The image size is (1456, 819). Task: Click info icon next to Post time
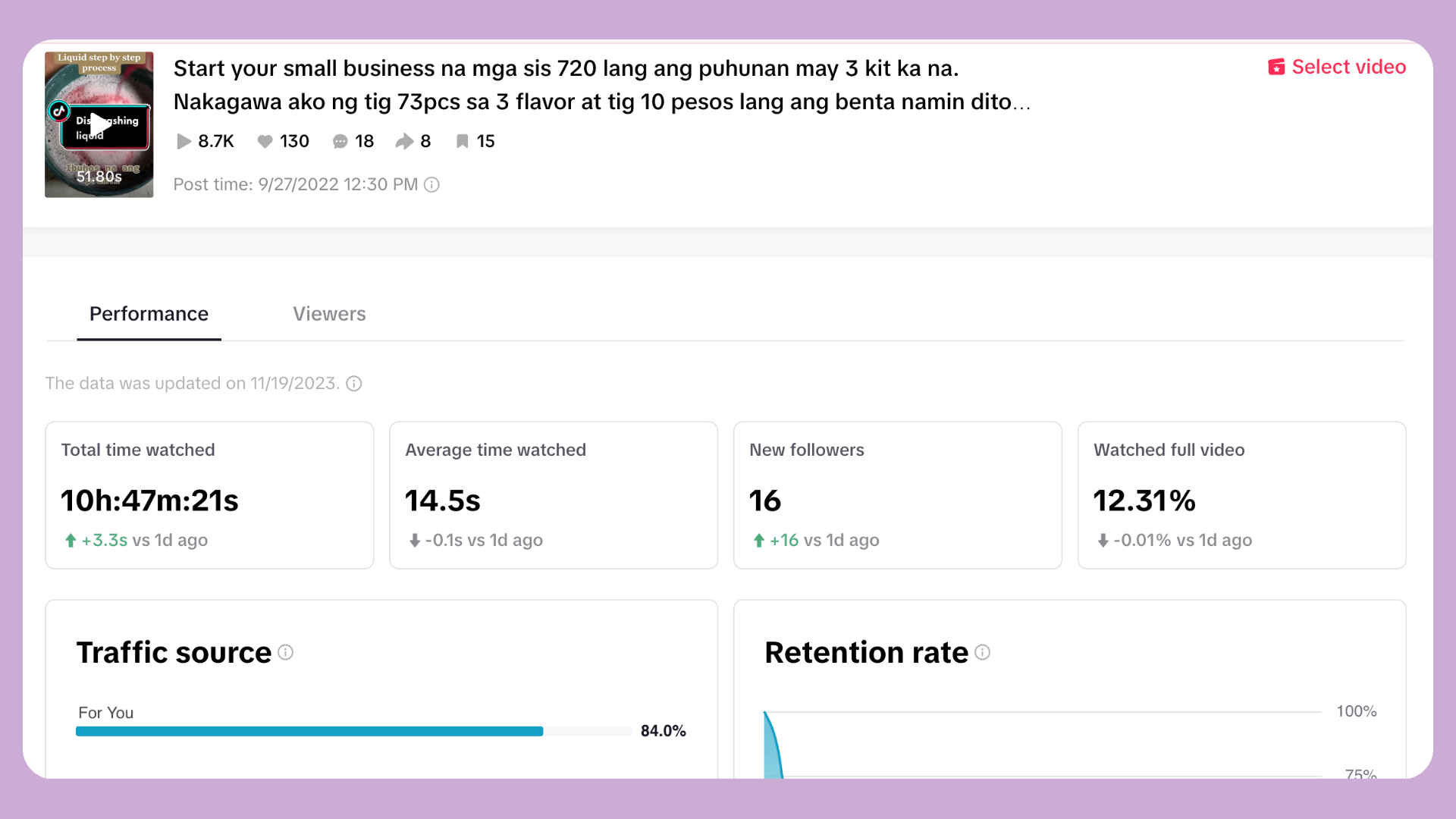click(x=431, y=185)
